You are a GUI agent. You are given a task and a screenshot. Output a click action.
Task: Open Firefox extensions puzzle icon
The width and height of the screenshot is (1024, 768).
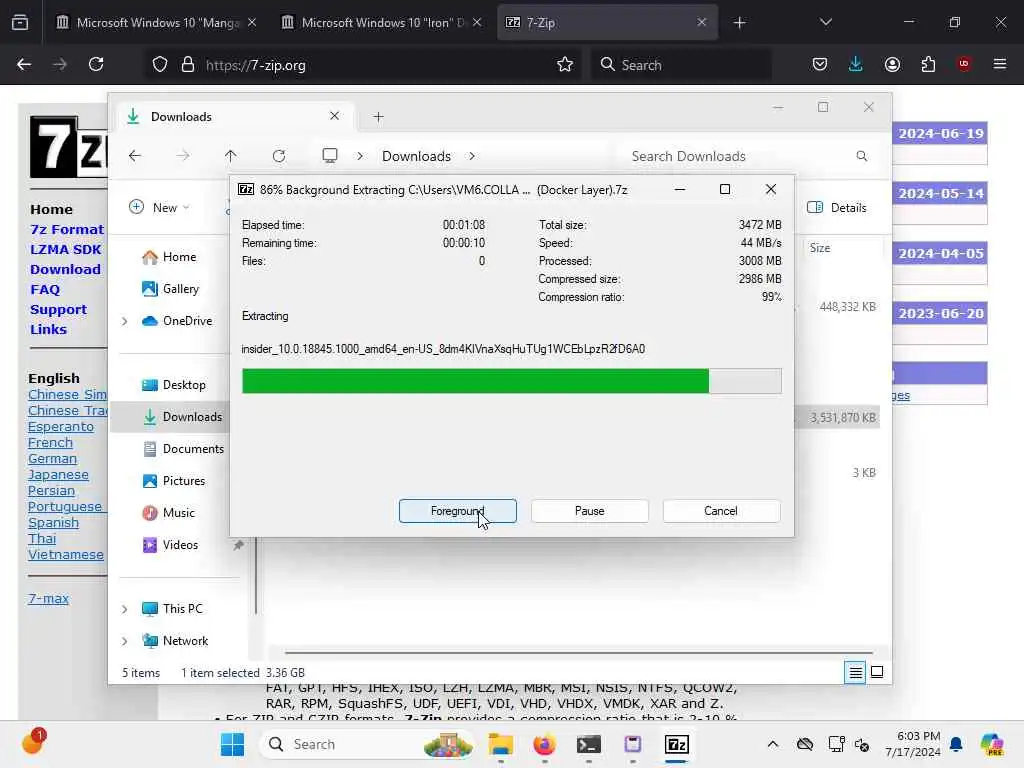[928, 65]
